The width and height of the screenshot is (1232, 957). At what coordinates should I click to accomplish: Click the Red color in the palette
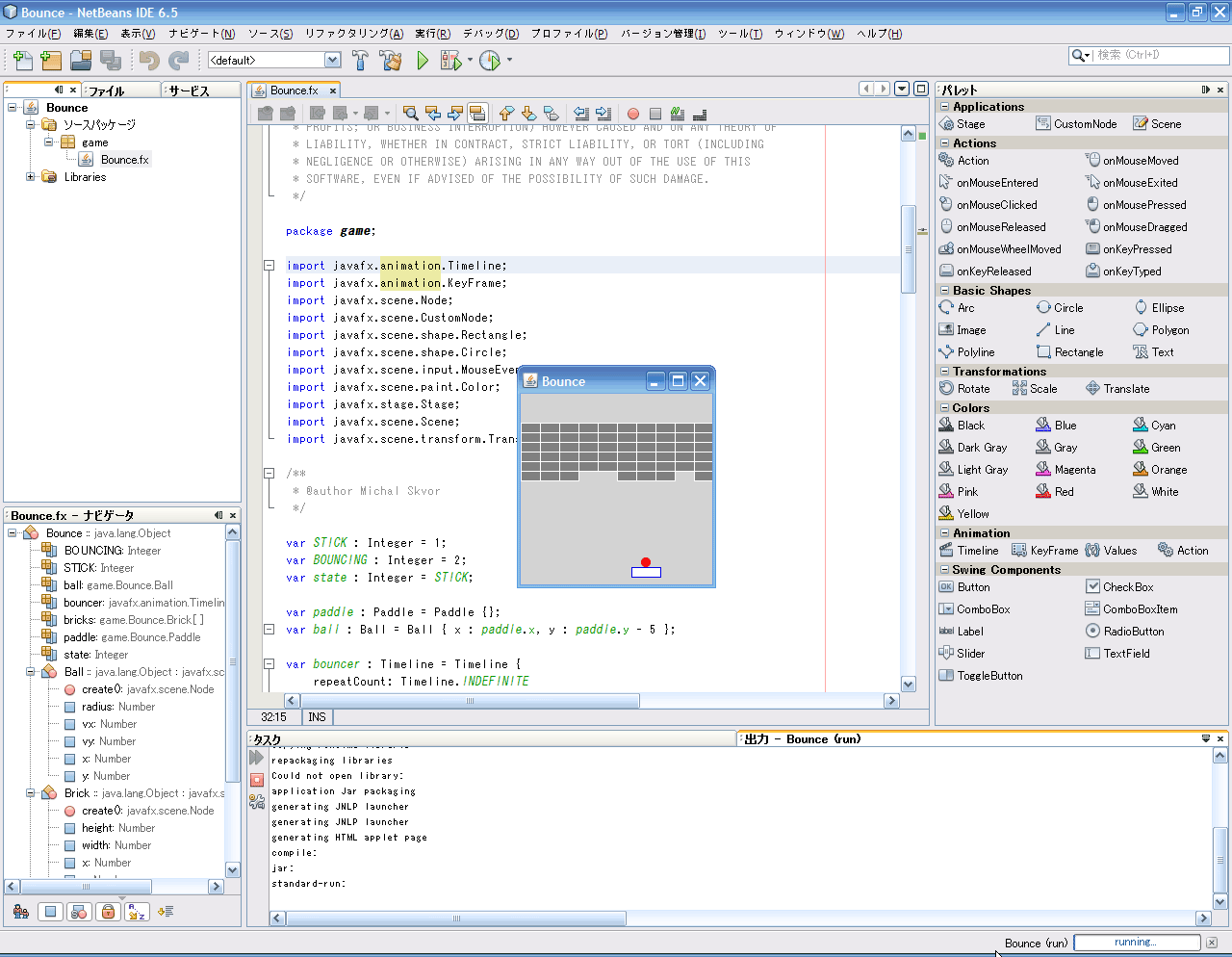(x=1055, y=492)
